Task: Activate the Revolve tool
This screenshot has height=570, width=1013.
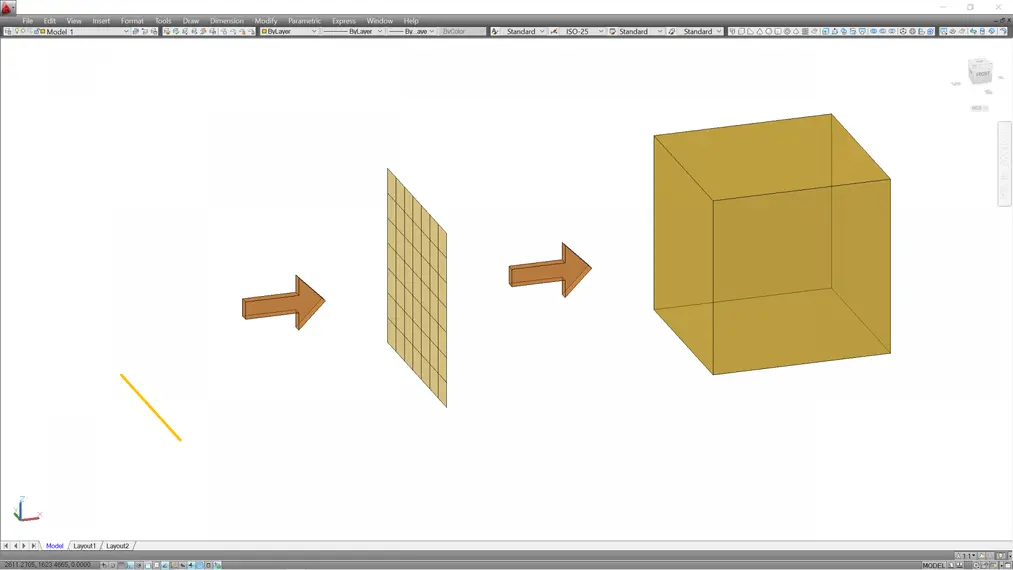Action: coord(853,31)
